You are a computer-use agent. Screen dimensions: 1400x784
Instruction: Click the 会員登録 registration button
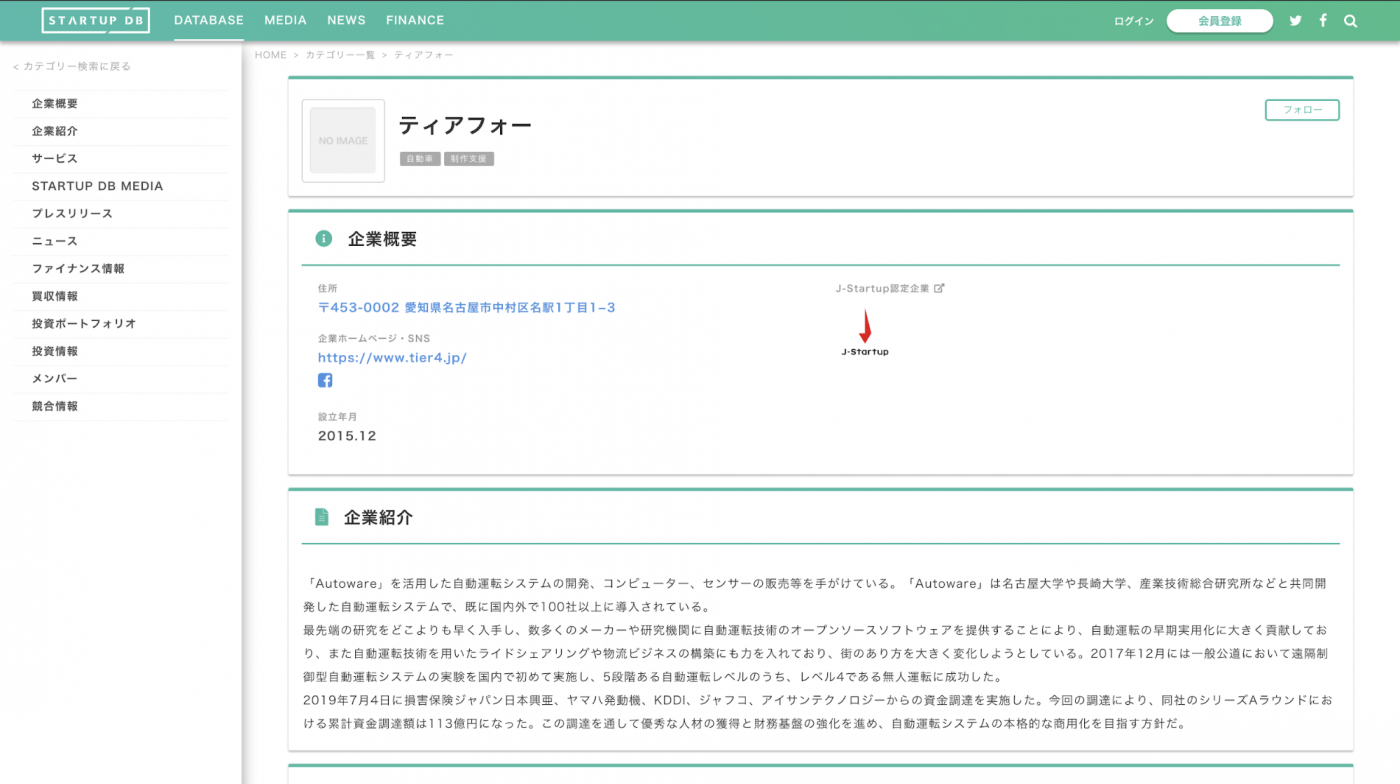1219,20
